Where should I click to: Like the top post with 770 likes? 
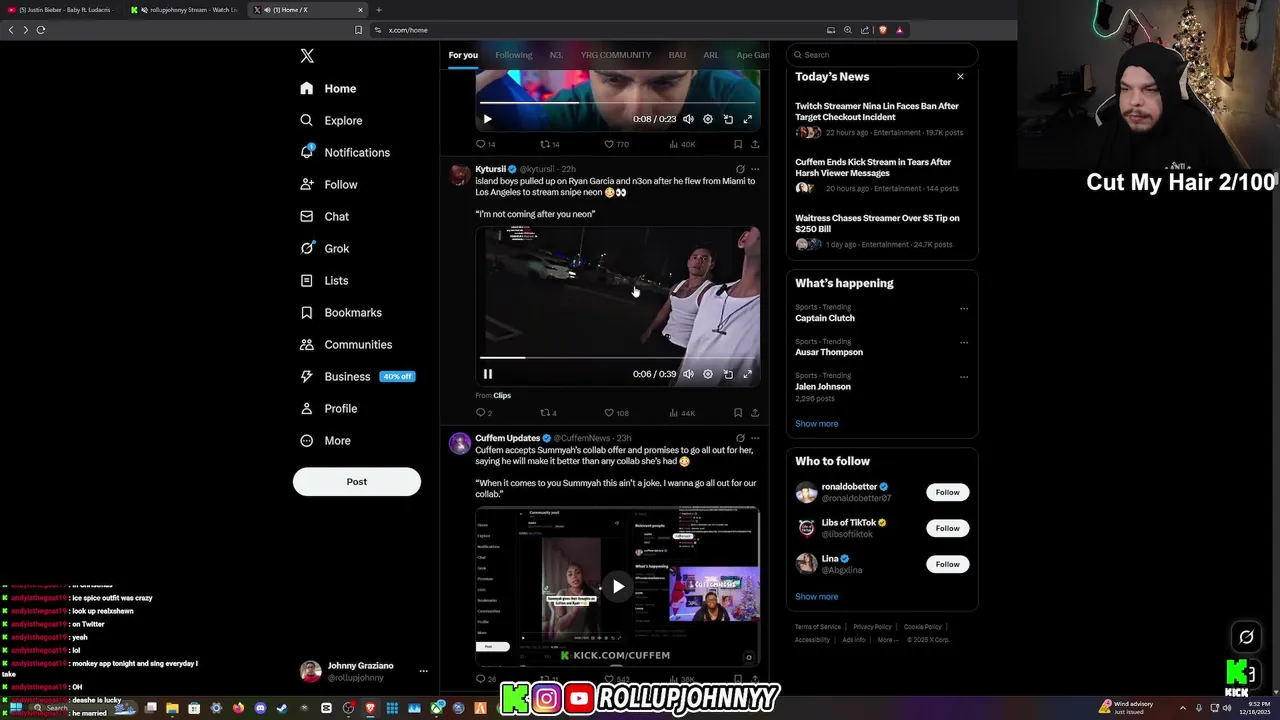coord(616,144)
